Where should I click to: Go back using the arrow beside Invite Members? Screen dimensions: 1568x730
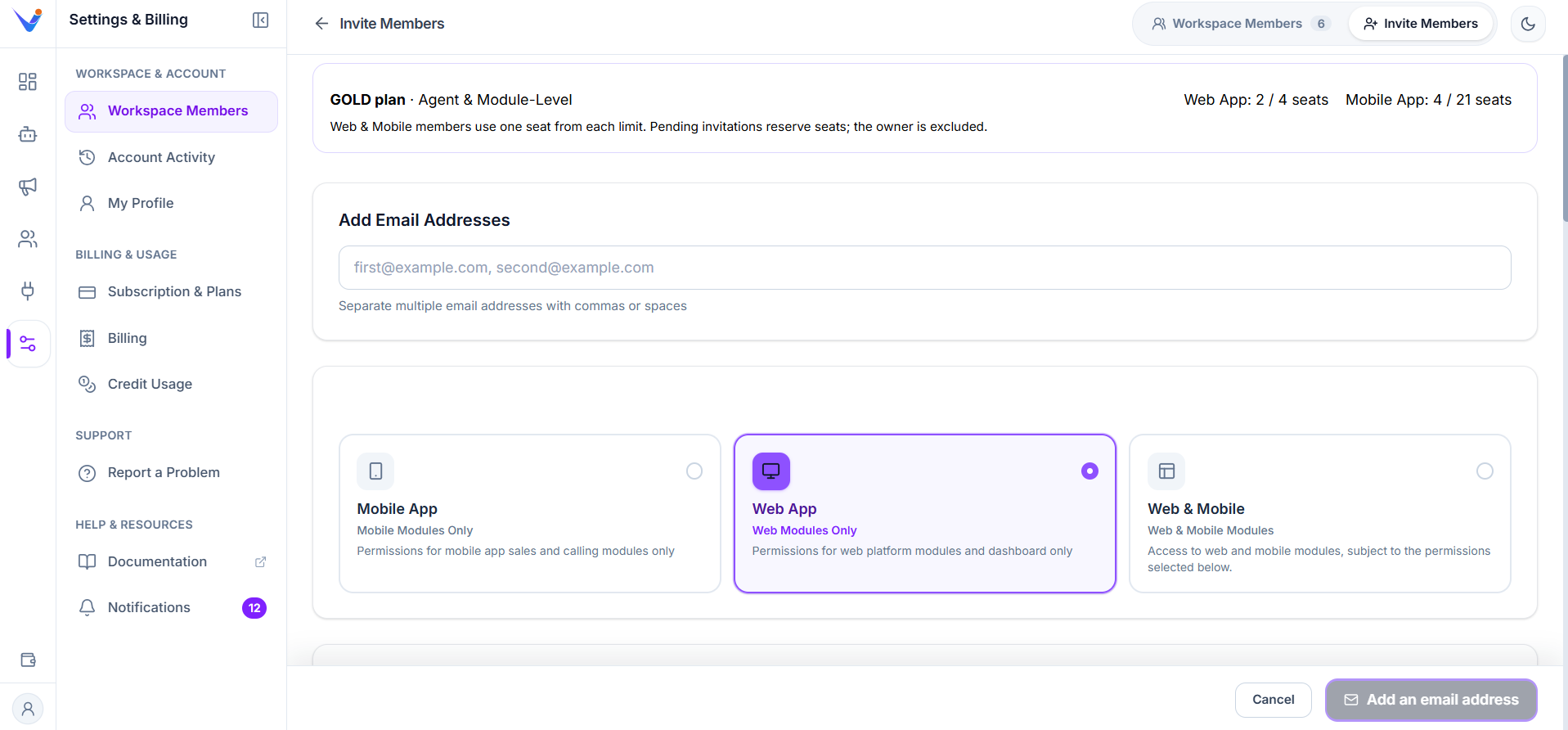(321, 24)
